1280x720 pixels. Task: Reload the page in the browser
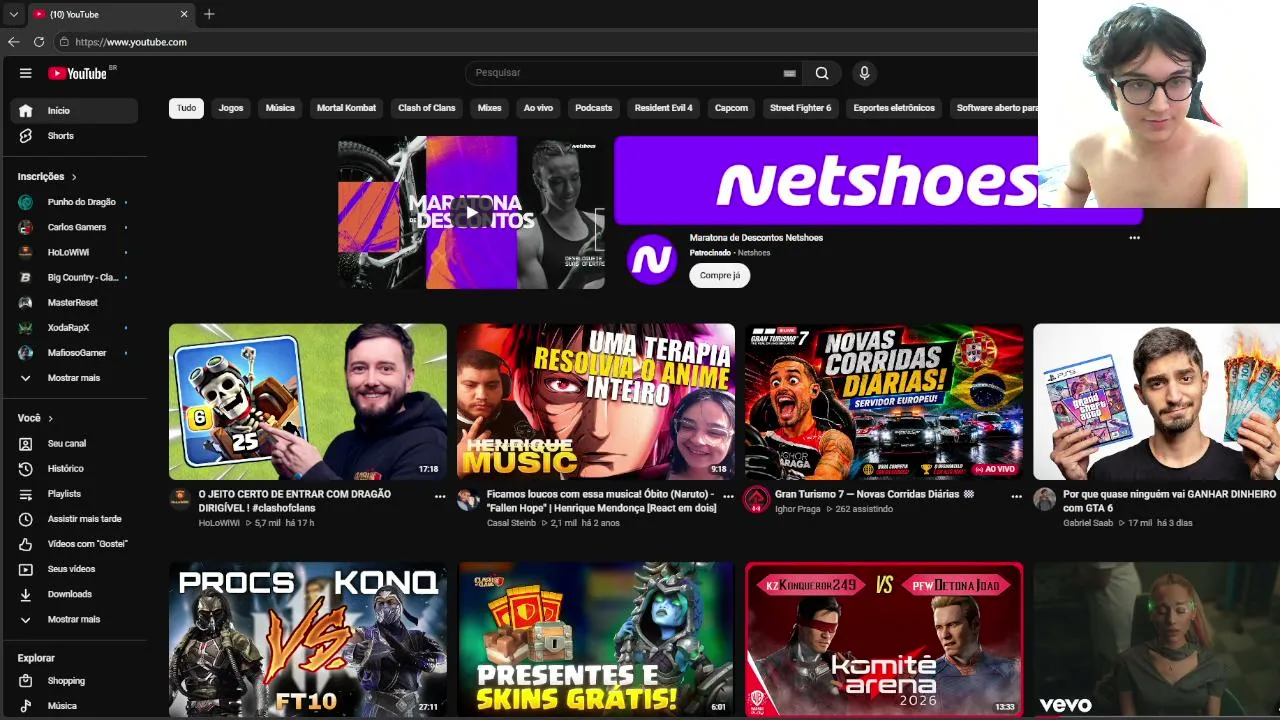39,42
